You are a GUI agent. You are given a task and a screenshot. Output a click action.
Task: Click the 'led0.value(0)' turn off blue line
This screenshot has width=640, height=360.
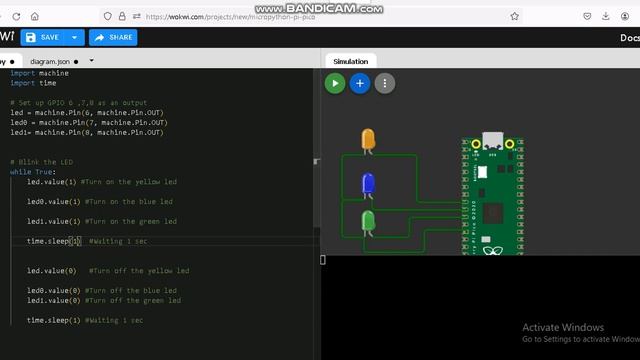[102, 291]
